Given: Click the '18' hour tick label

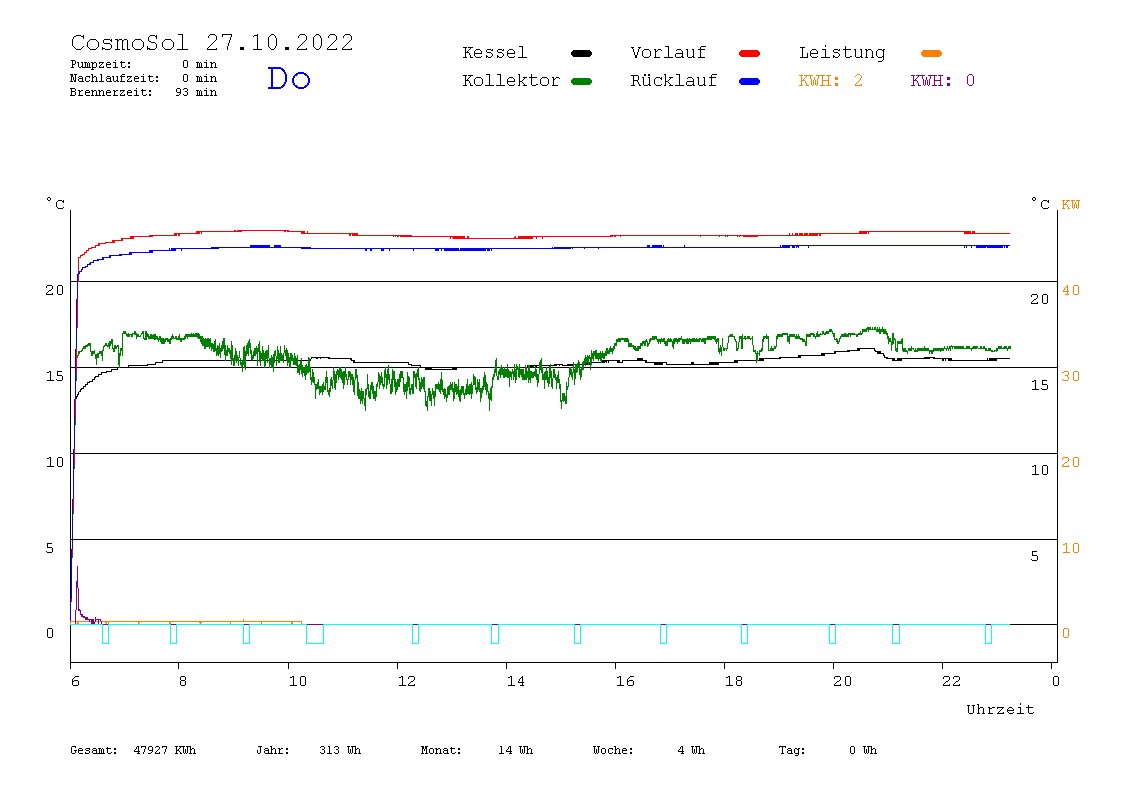Looking at the screenshot, I should coord(734,681).
